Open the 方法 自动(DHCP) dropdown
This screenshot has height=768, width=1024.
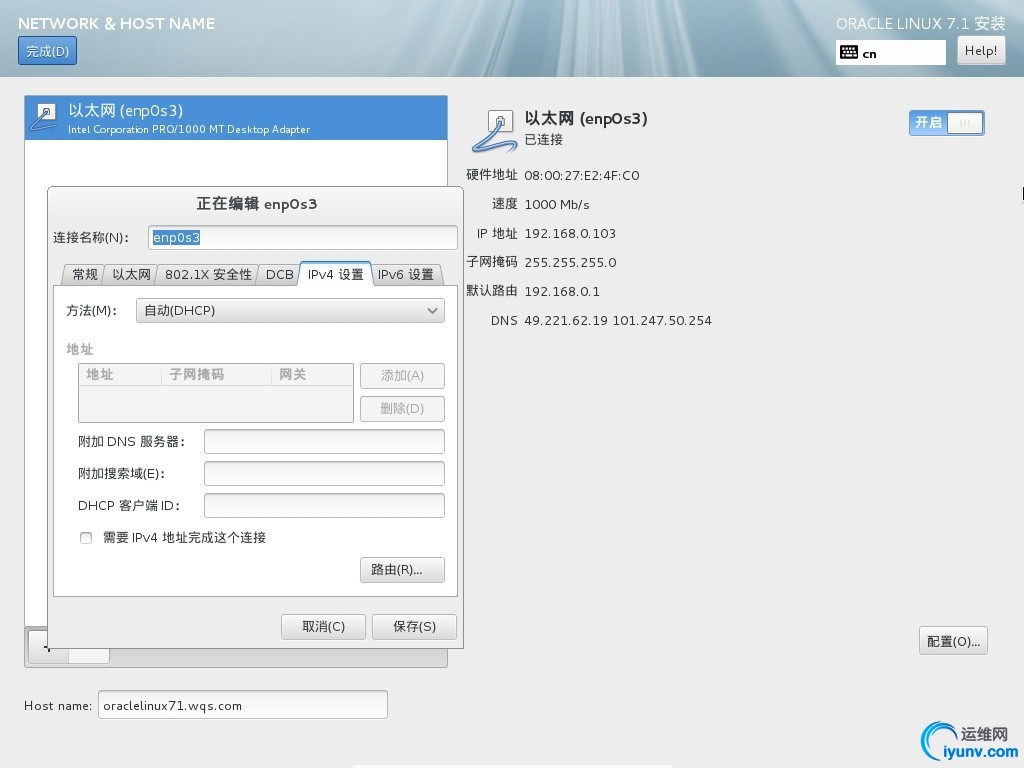(x=290, y=310)
